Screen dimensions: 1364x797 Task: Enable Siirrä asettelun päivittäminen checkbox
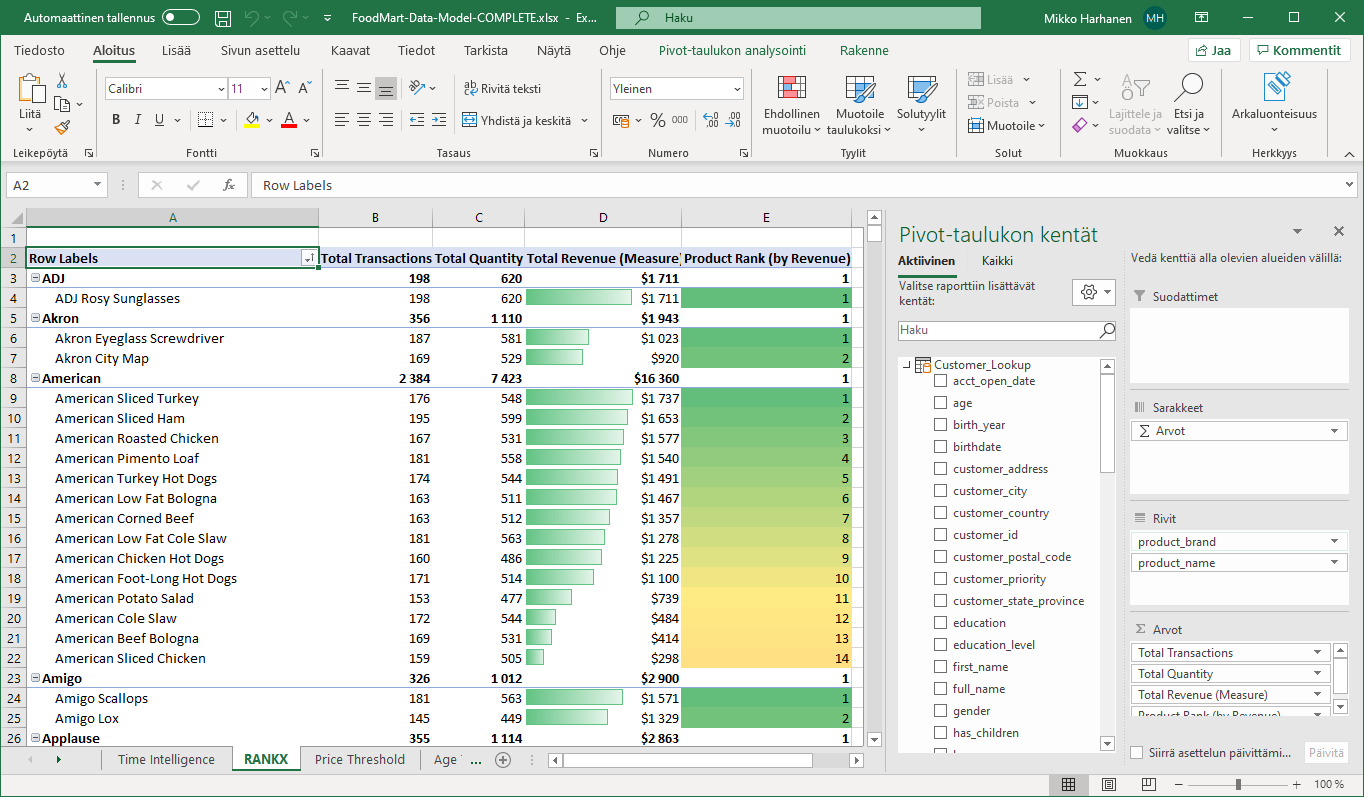[1137, 753]
